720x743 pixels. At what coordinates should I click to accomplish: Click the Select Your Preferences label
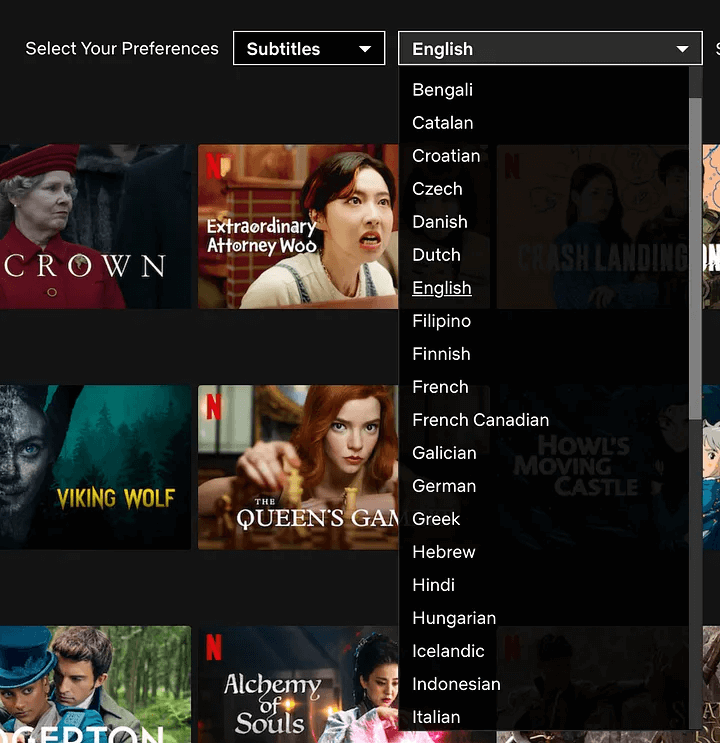[122, 48]
